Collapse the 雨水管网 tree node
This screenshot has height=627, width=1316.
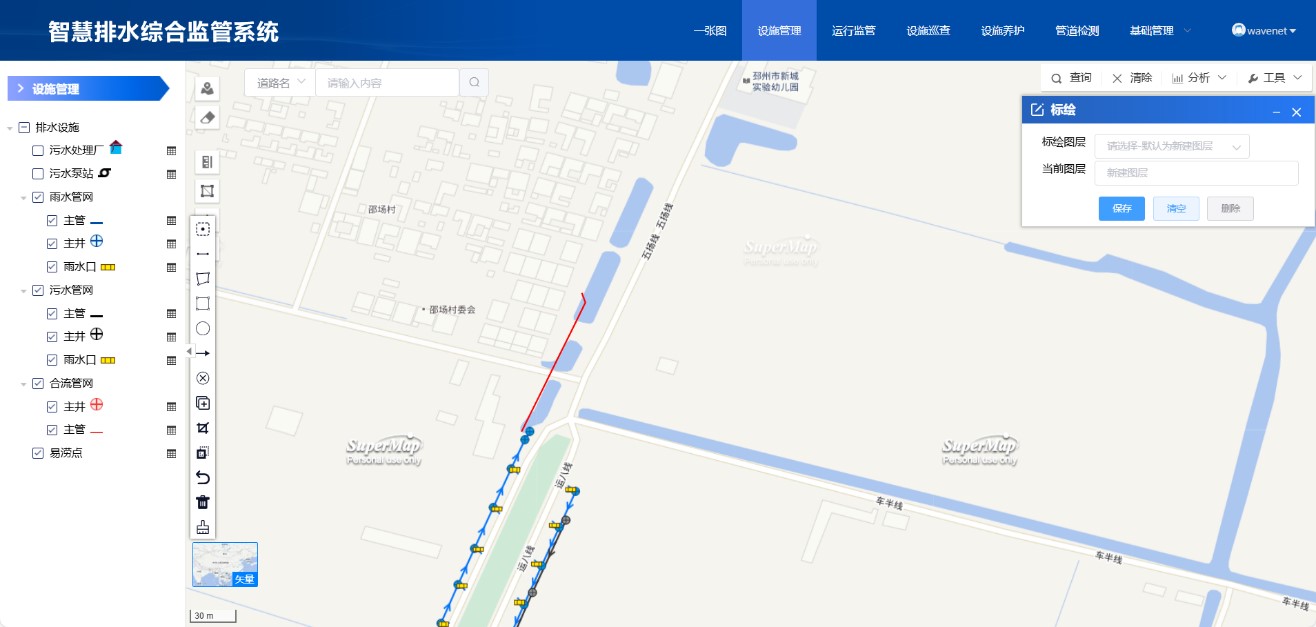23,198
